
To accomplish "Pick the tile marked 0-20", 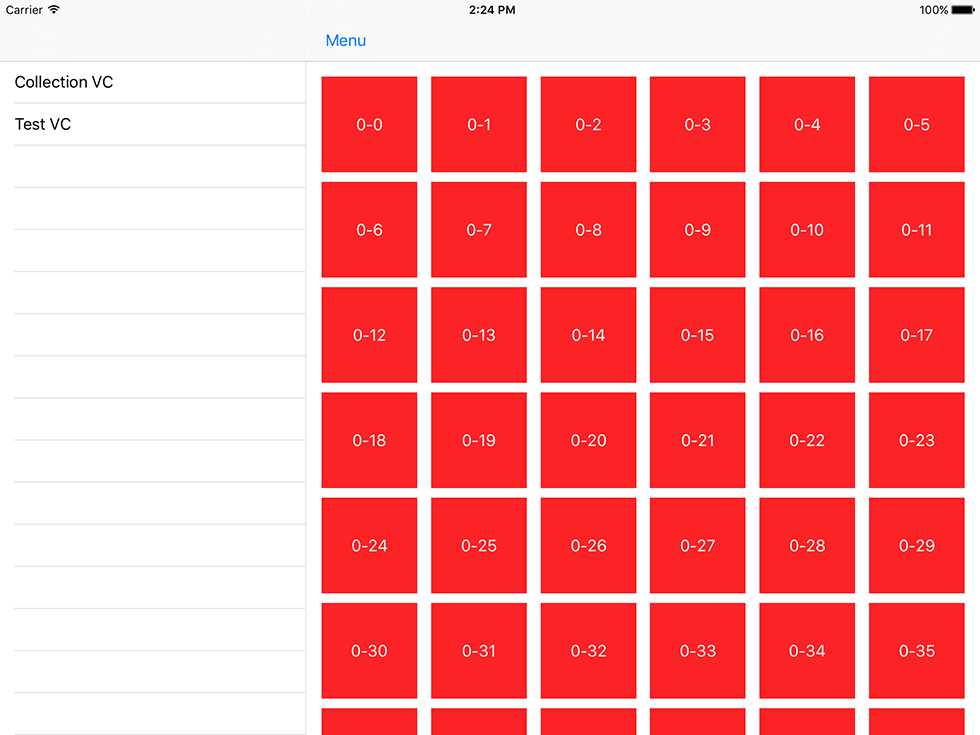I will pyautogui.click(x=588, y=440).
